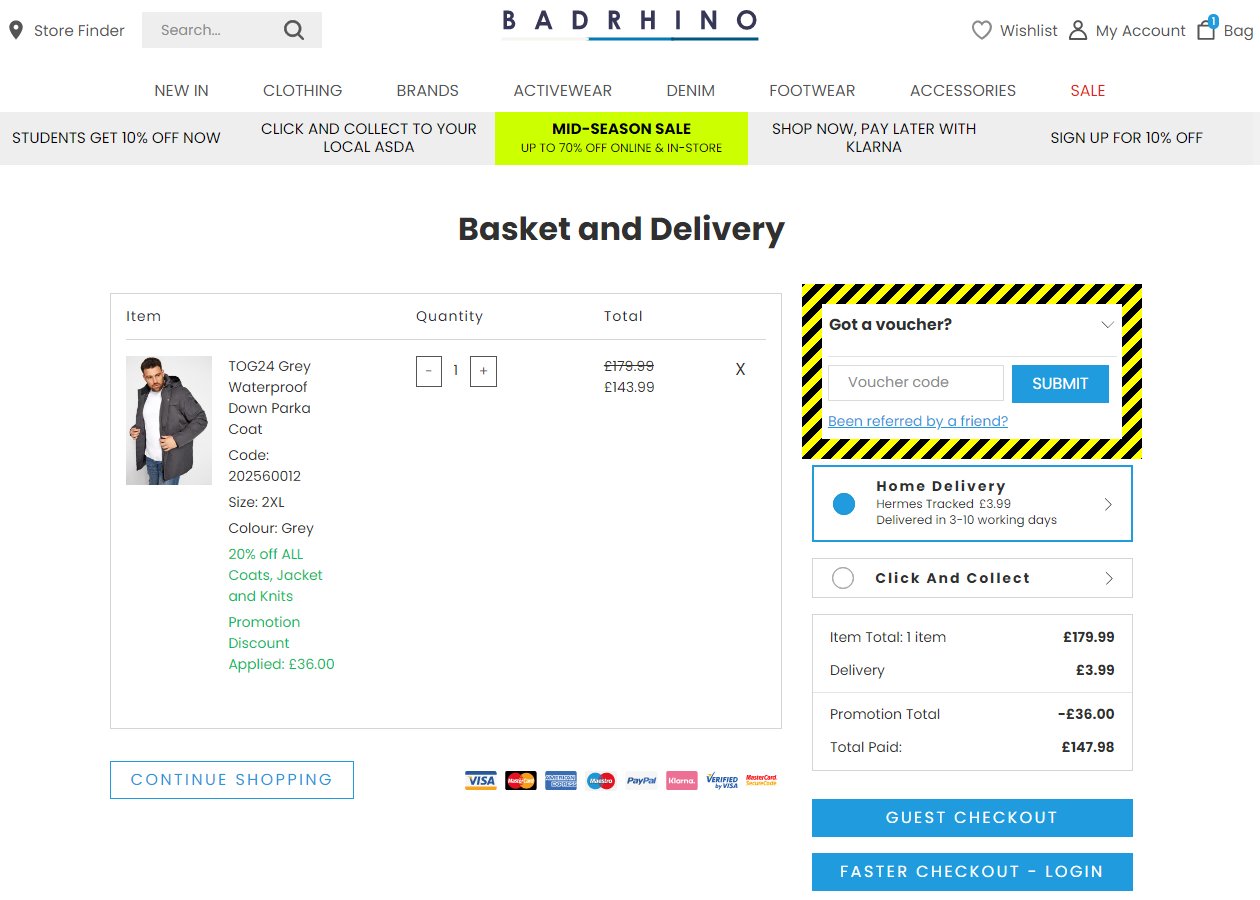Open Click And Collect details chevron
The width and height of the screenshot is (1260, 900).
pyautogui.click(x=1110, y=578)
